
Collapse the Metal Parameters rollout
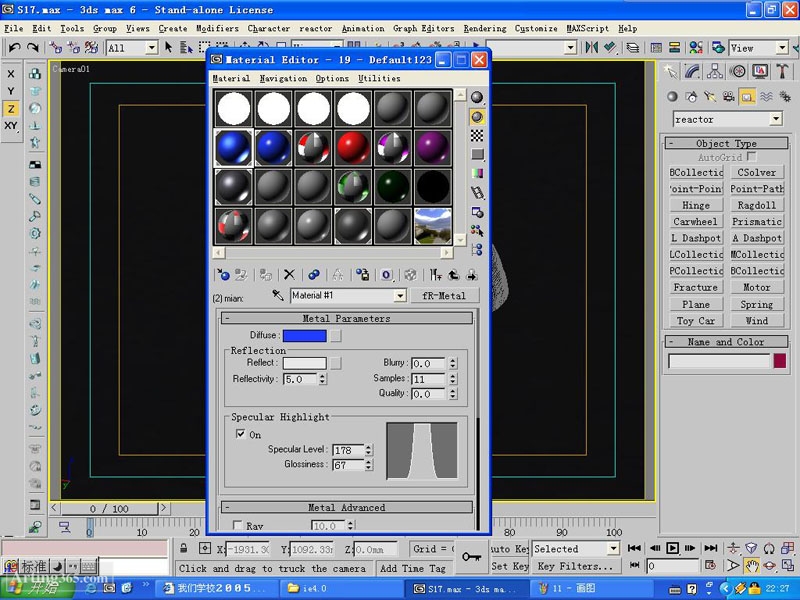pos(346,318)
